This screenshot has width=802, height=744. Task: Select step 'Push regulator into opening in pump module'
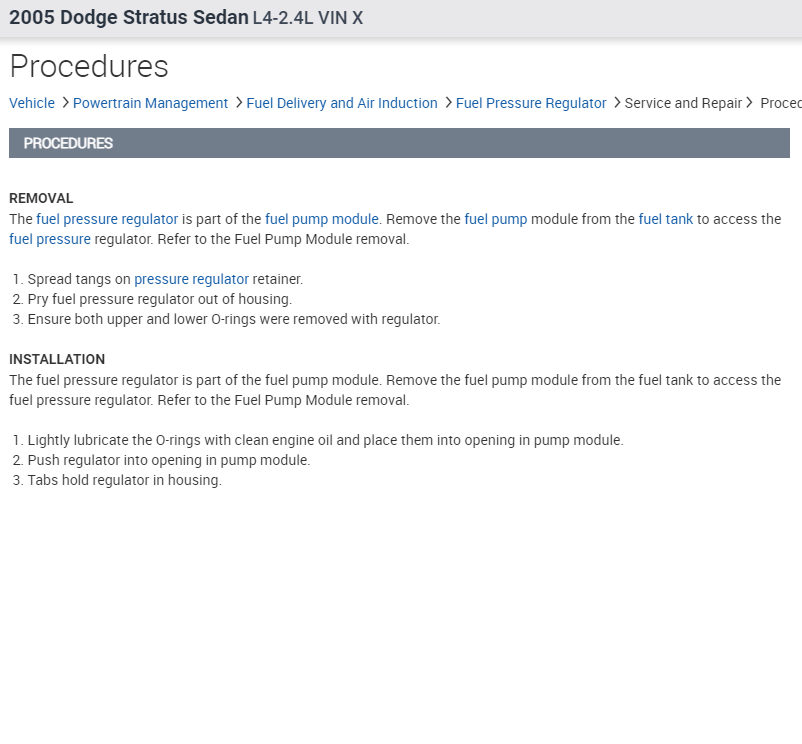click(169, 460)
